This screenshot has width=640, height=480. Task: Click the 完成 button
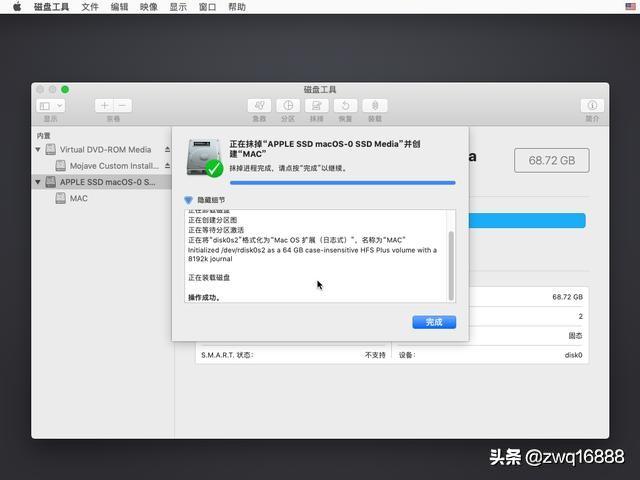click(x=434, y=322)
